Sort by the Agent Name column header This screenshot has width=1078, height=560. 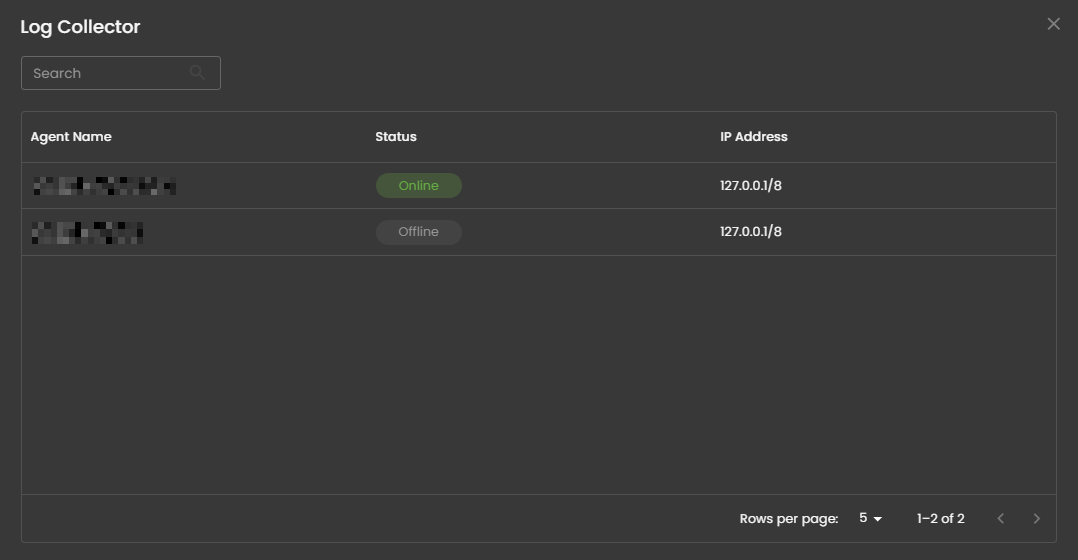71,137
